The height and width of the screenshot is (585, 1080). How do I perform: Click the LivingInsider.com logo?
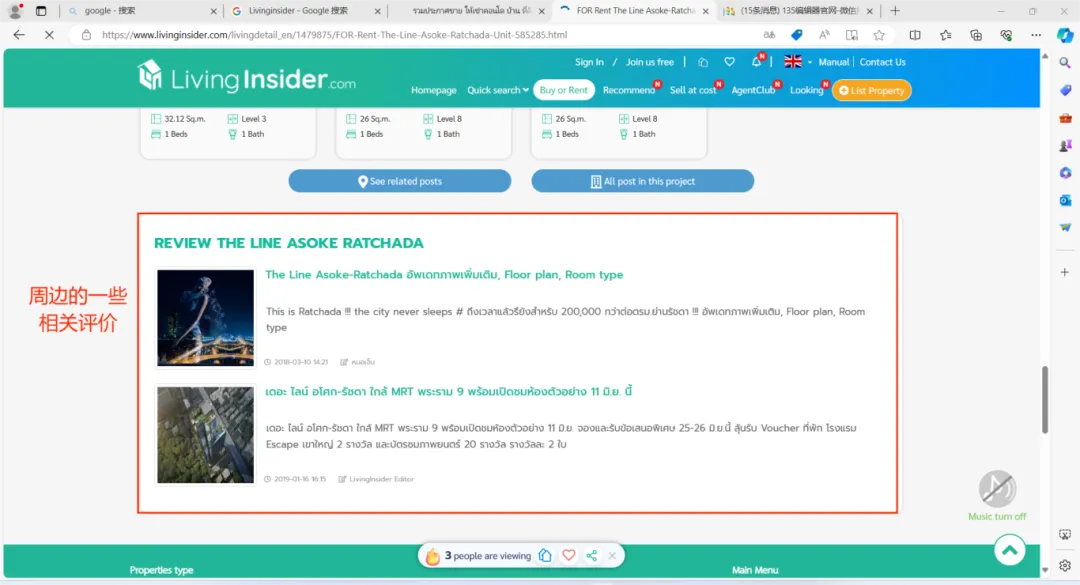[246, 76]
